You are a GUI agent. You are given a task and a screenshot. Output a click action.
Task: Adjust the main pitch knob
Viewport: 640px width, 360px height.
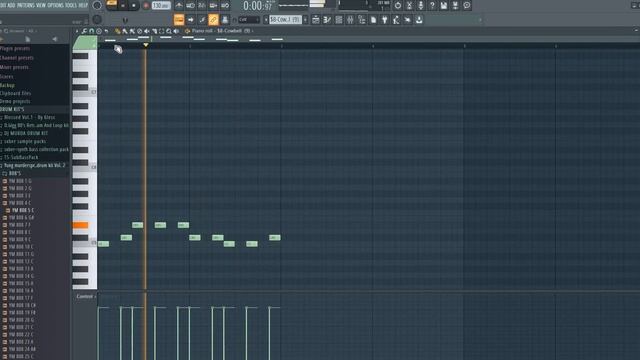coord(97,19)
